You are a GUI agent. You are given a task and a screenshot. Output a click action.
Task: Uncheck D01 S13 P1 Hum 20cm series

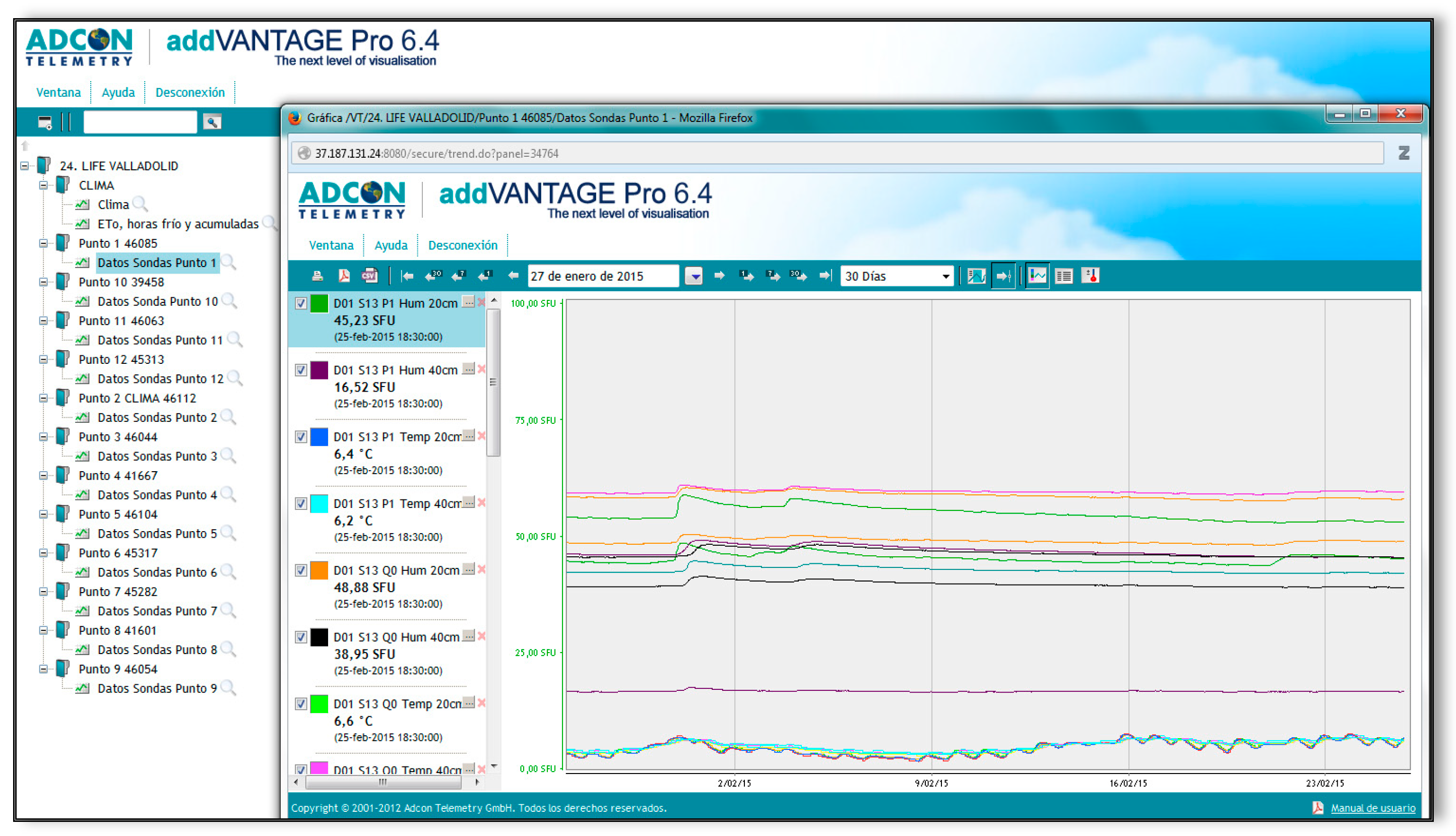click(x=301, y=303)
